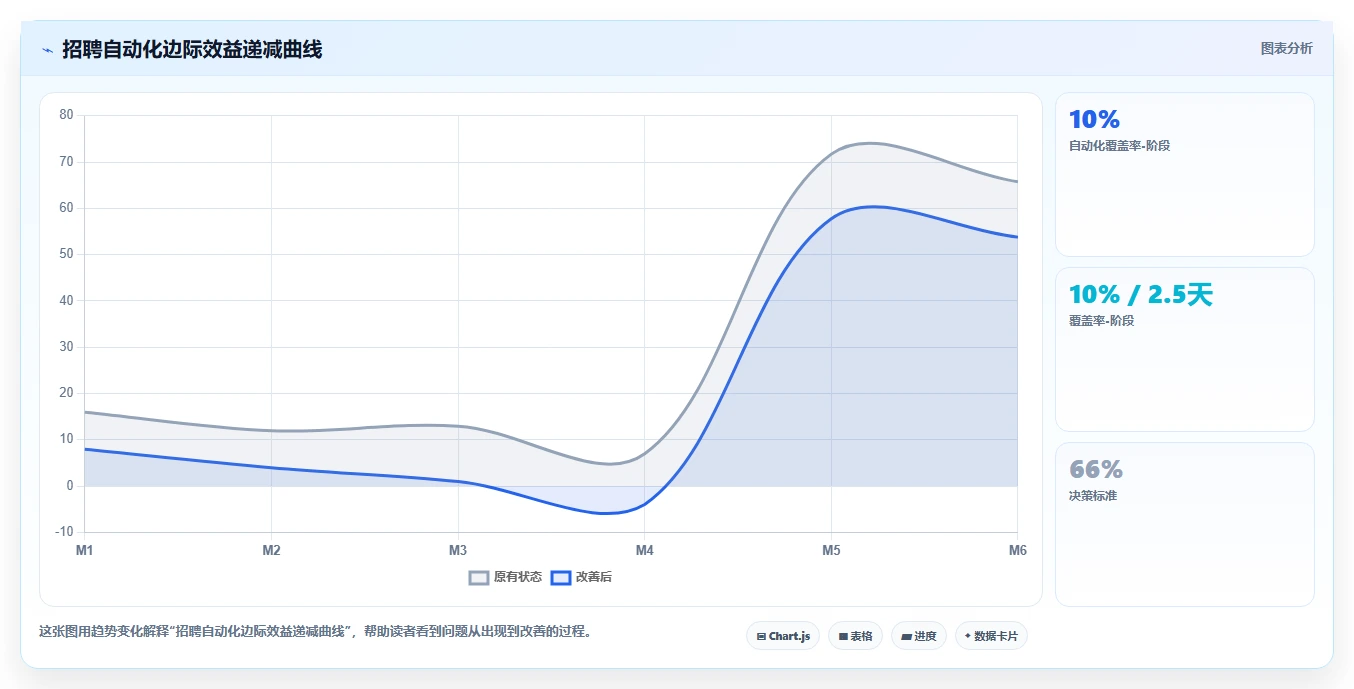Click the M1 label on the x-axis
Viewport: 1354px width, 689px height.
pyautogui.click(x=84, y=550)
